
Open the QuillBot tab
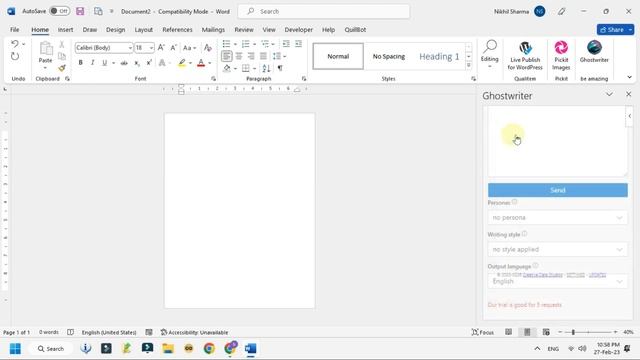[355, 30]
